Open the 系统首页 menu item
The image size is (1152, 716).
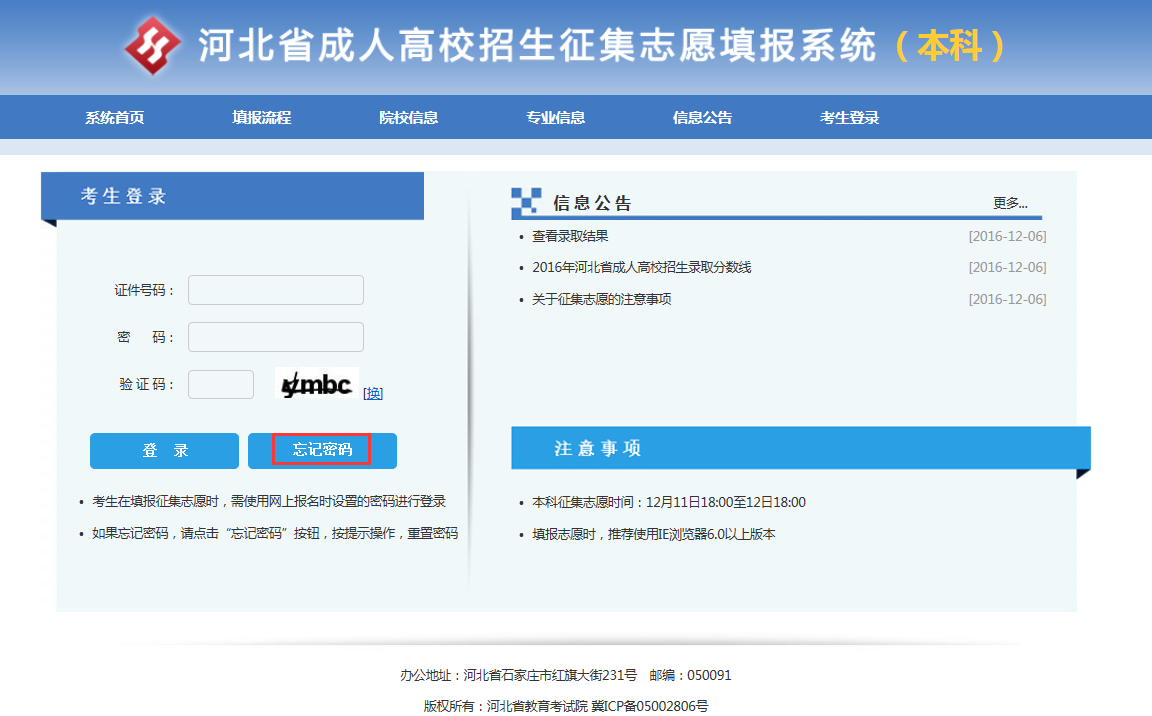point(114,117)
